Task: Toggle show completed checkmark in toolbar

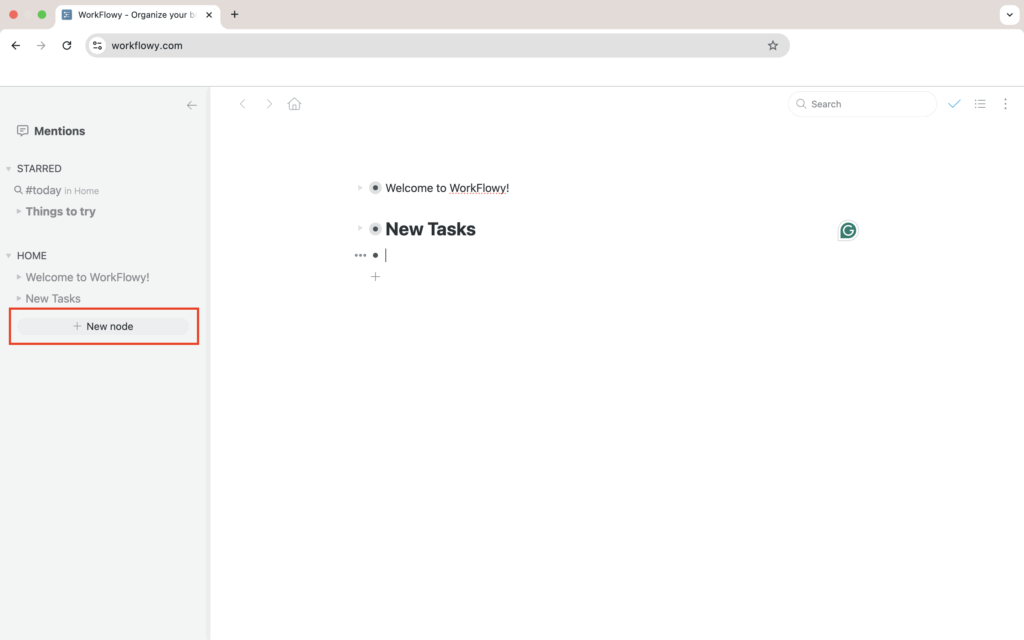Action: [954, 104]
